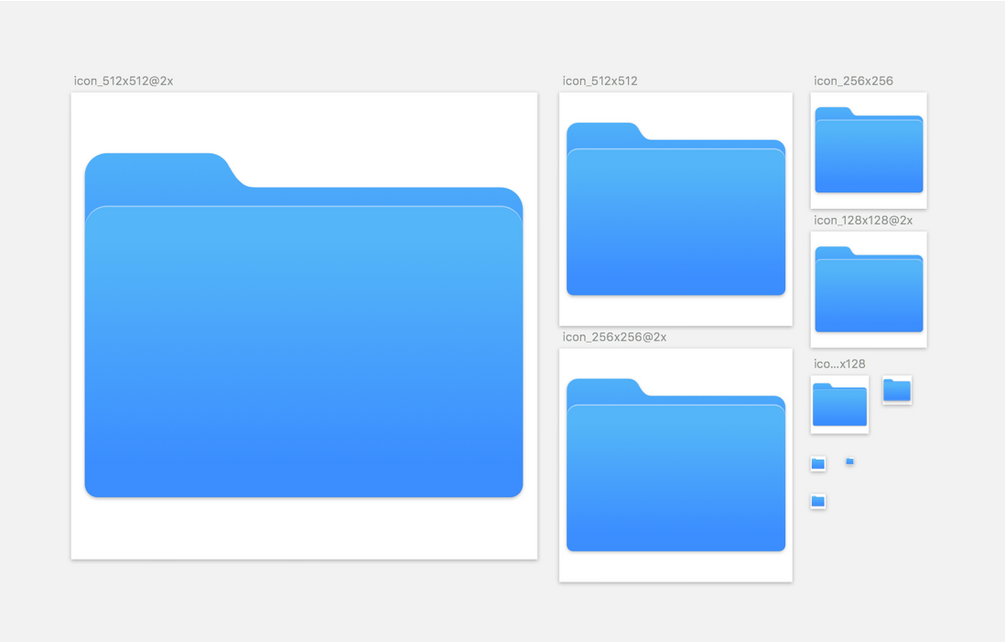Image resolution: width=1005 pixels, height=642 pixels.
Task: Select the unlabeled folder artboard beside ico...x128
Action: [x=897, y=390]
